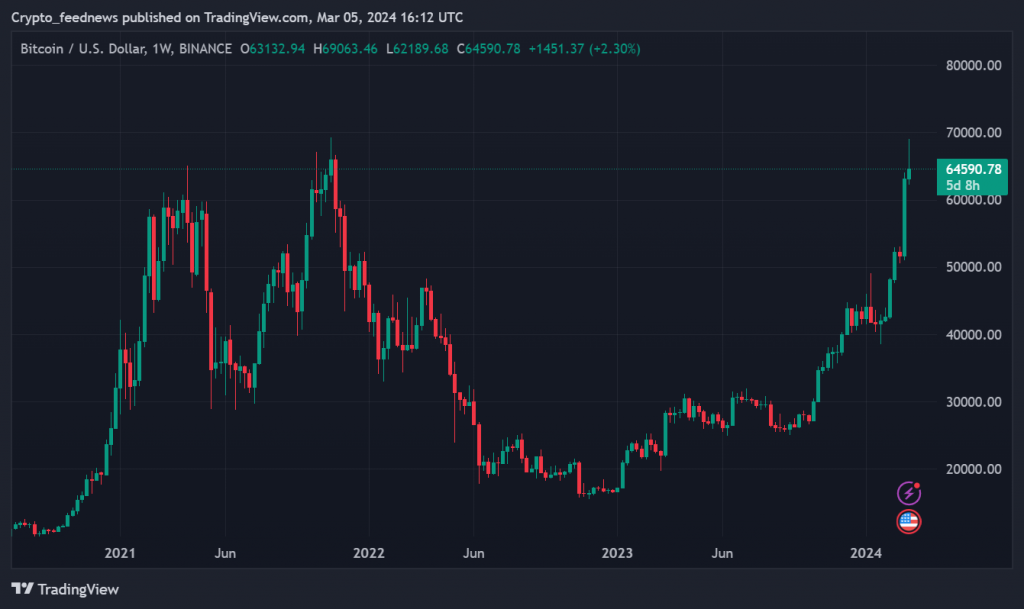
Task: Click the 20000.00 price axis label
Action: [x=973, y=469]
